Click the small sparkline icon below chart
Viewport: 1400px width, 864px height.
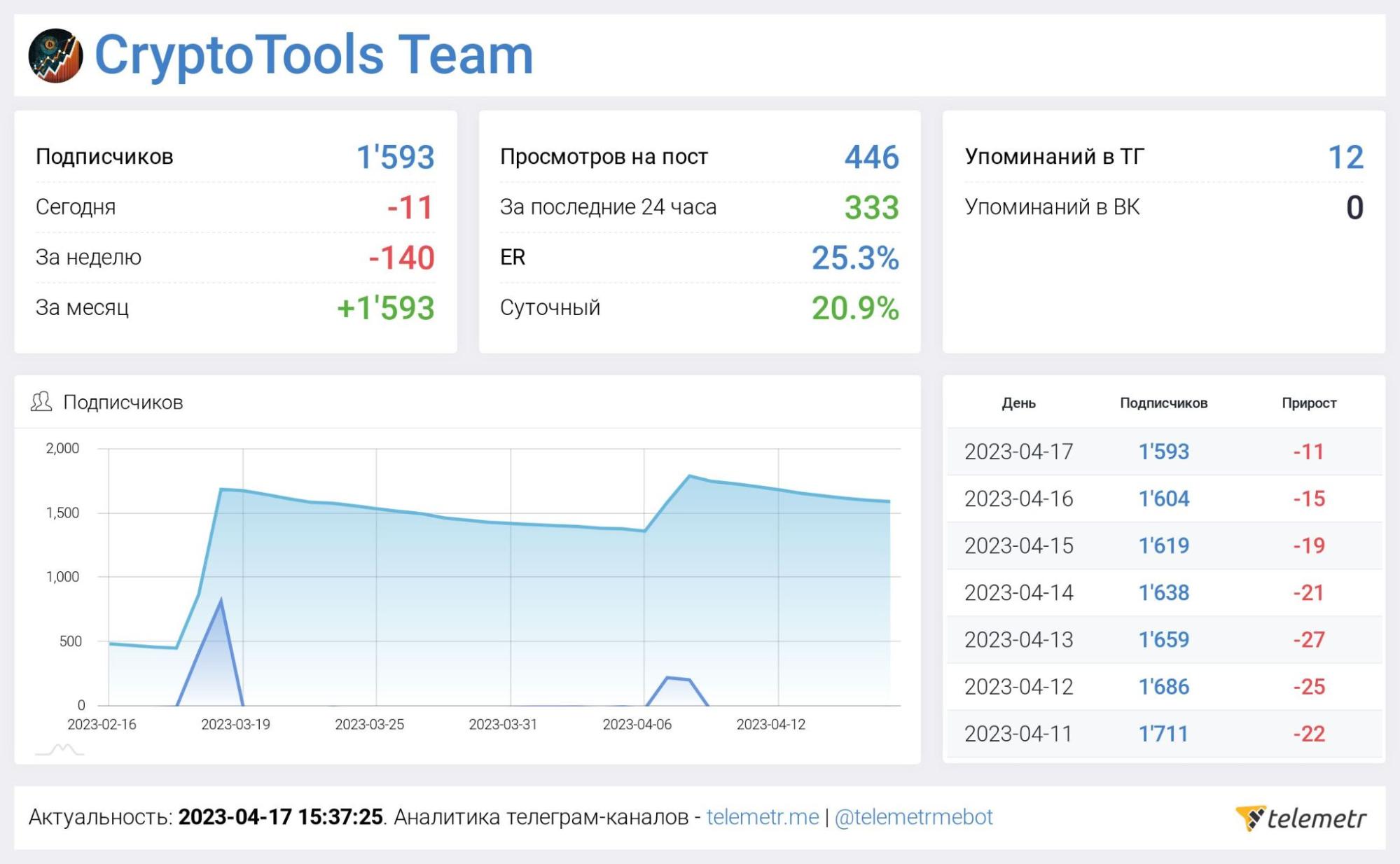click(x=60, y=750)
